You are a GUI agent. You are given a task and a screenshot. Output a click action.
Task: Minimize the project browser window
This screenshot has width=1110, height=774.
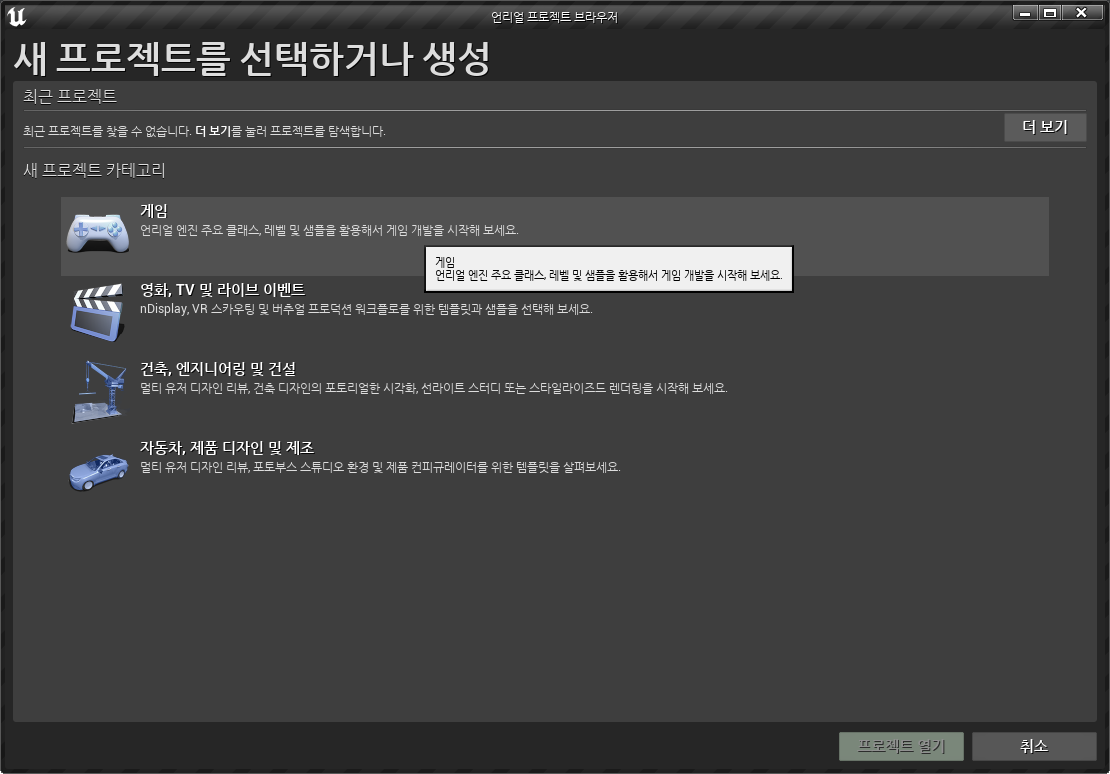coord(1024,13)
